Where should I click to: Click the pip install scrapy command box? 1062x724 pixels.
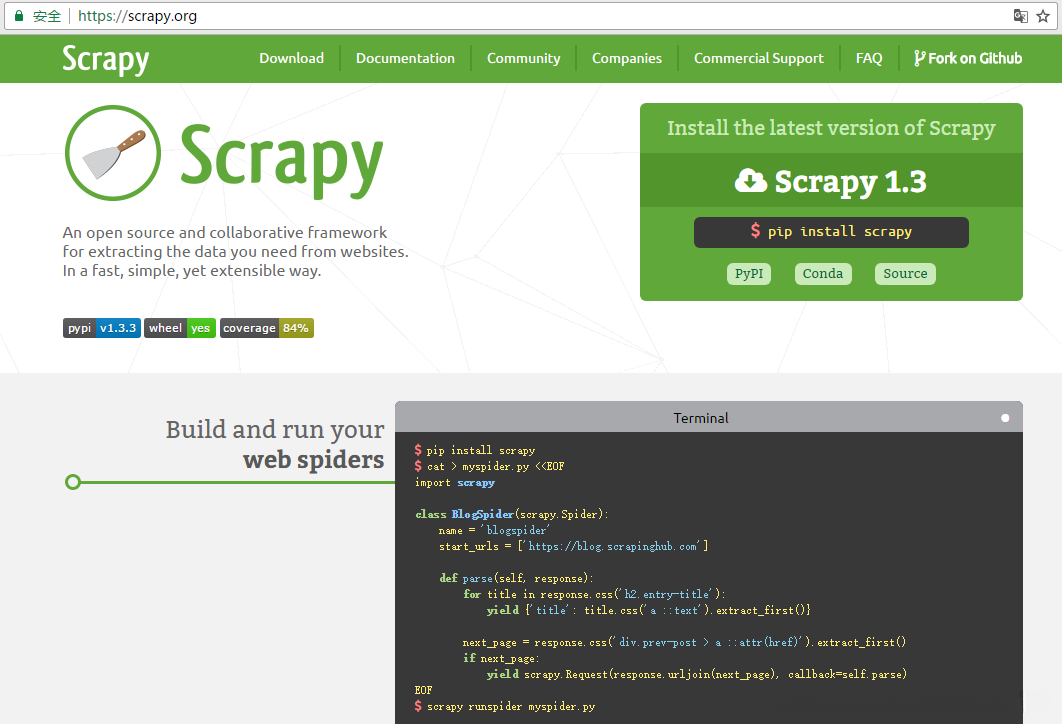pyautogui.click(x=831, y=232)
